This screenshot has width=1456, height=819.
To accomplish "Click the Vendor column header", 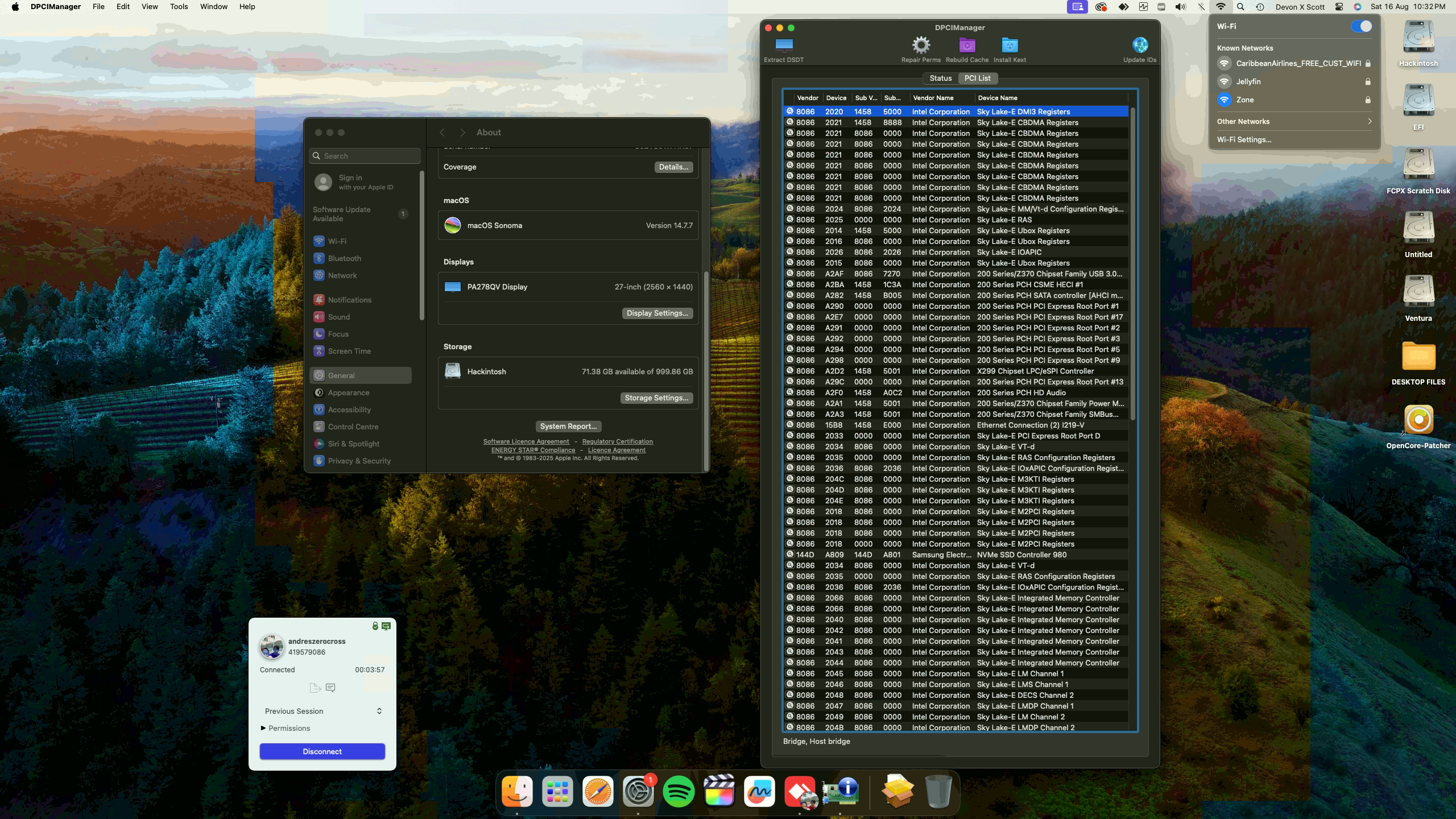I will coord(808,98).
